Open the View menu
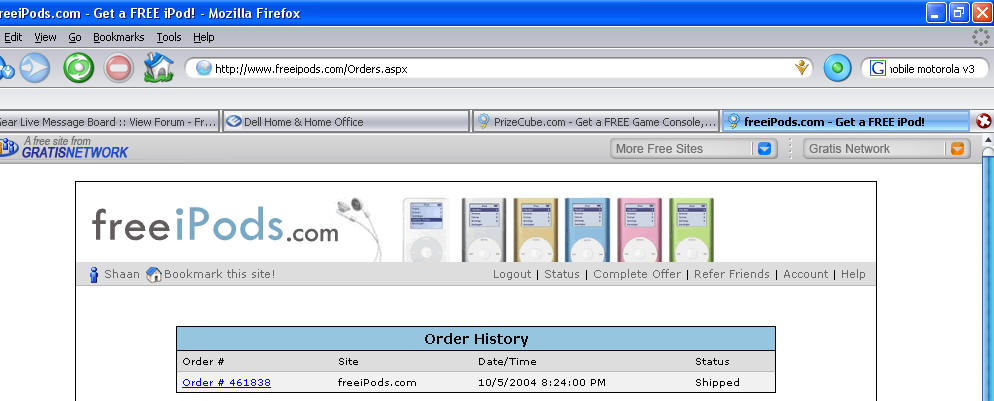This screenshot has height=401, width=994. click(45, 37)
